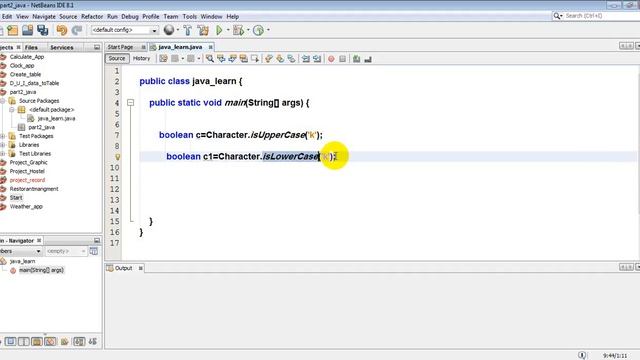Click Previous Bookmark icon
Viewport: 640px width, 360px height.
pos(269,59)
